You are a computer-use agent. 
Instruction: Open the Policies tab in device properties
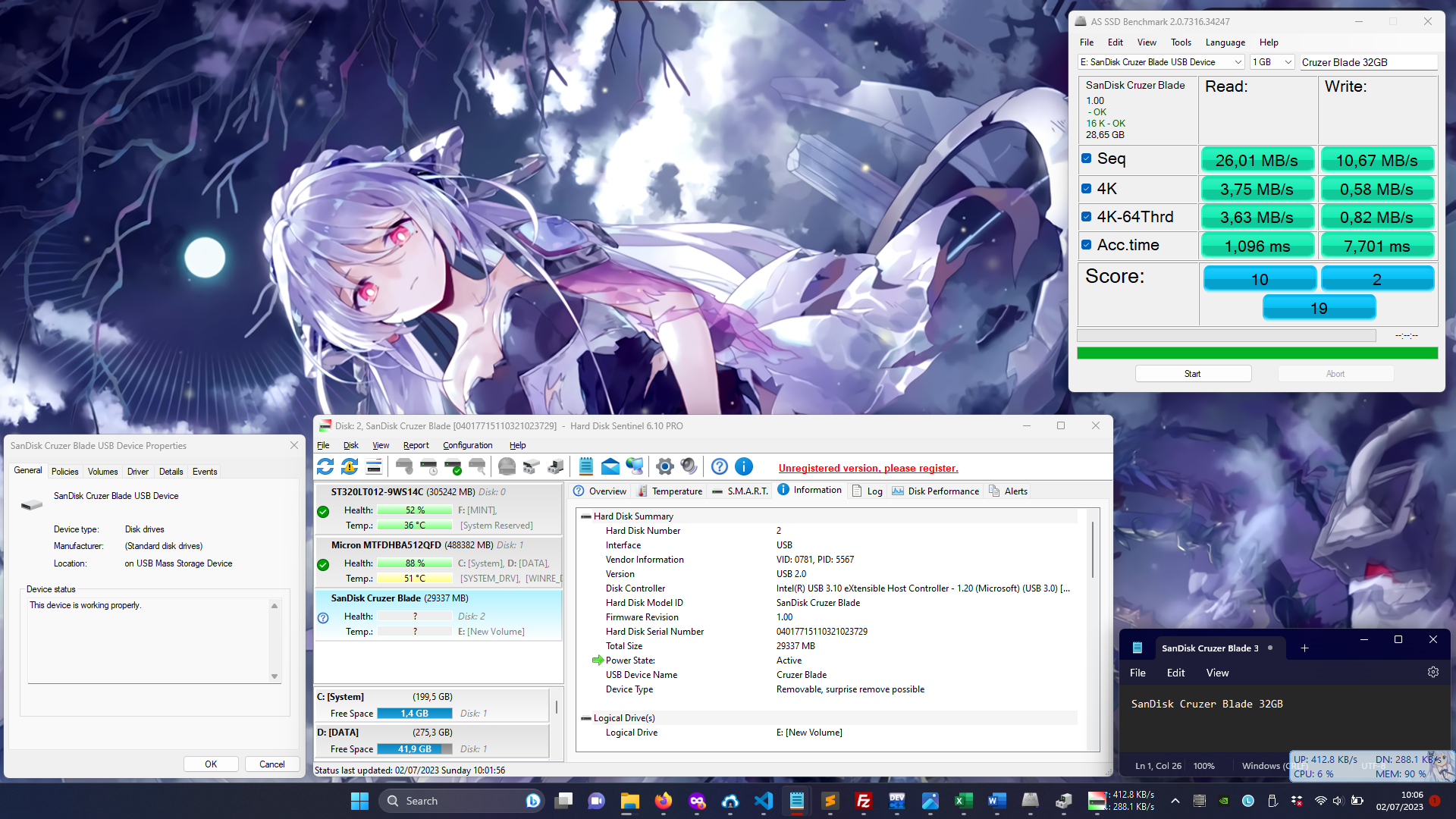pos(65,472)
